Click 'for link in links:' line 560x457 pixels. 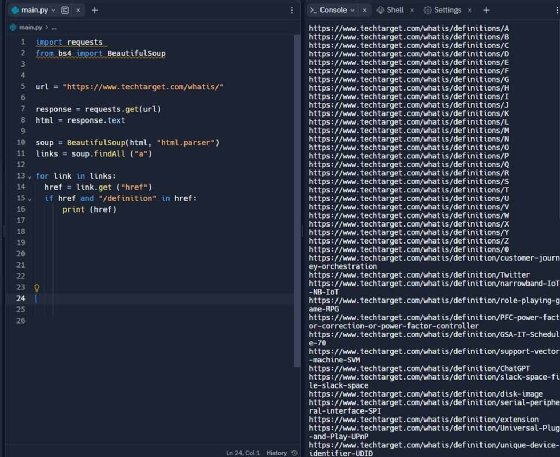[76, 176]
